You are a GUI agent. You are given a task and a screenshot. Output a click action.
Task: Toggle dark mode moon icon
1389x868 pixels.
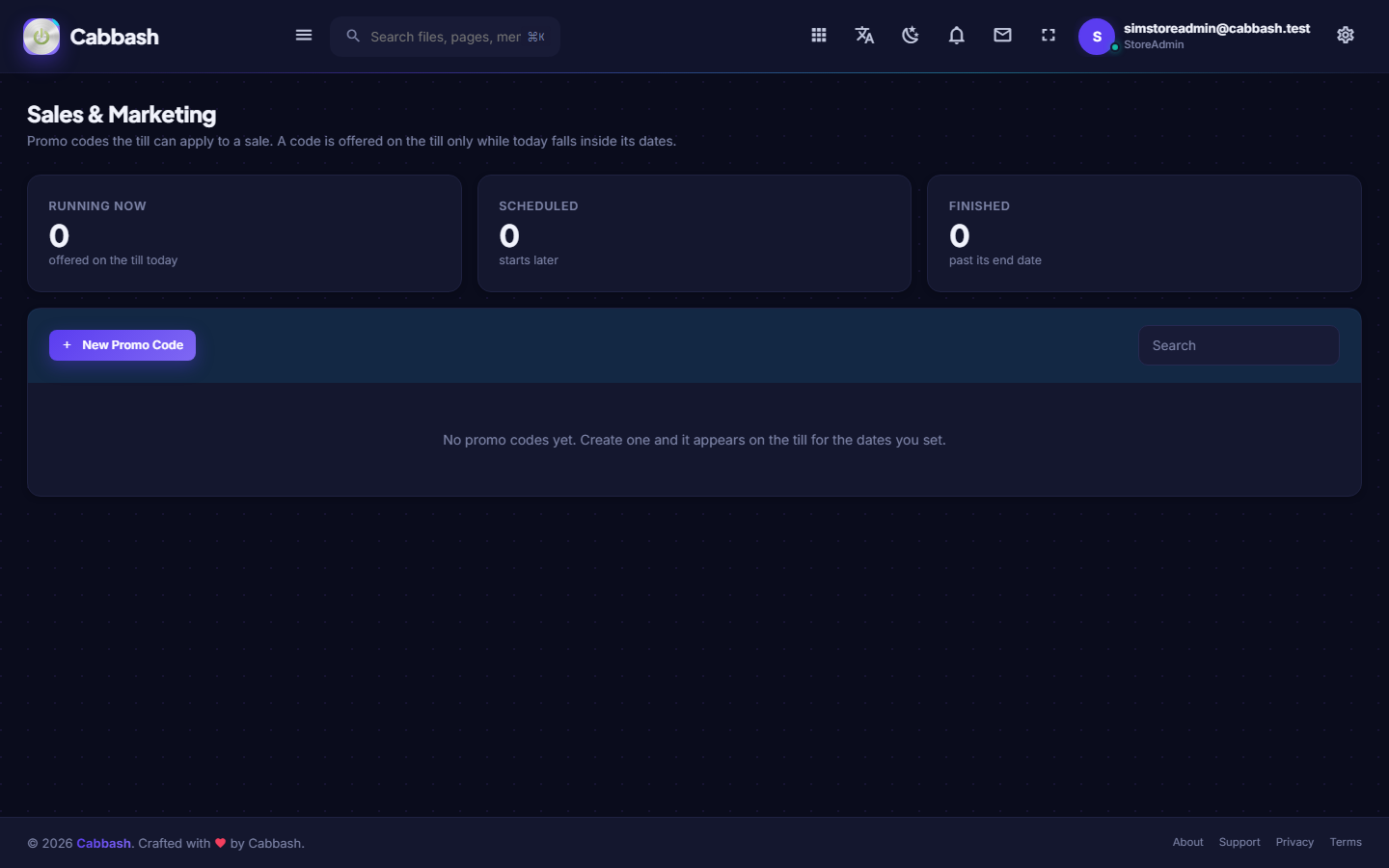pos(911,36)
